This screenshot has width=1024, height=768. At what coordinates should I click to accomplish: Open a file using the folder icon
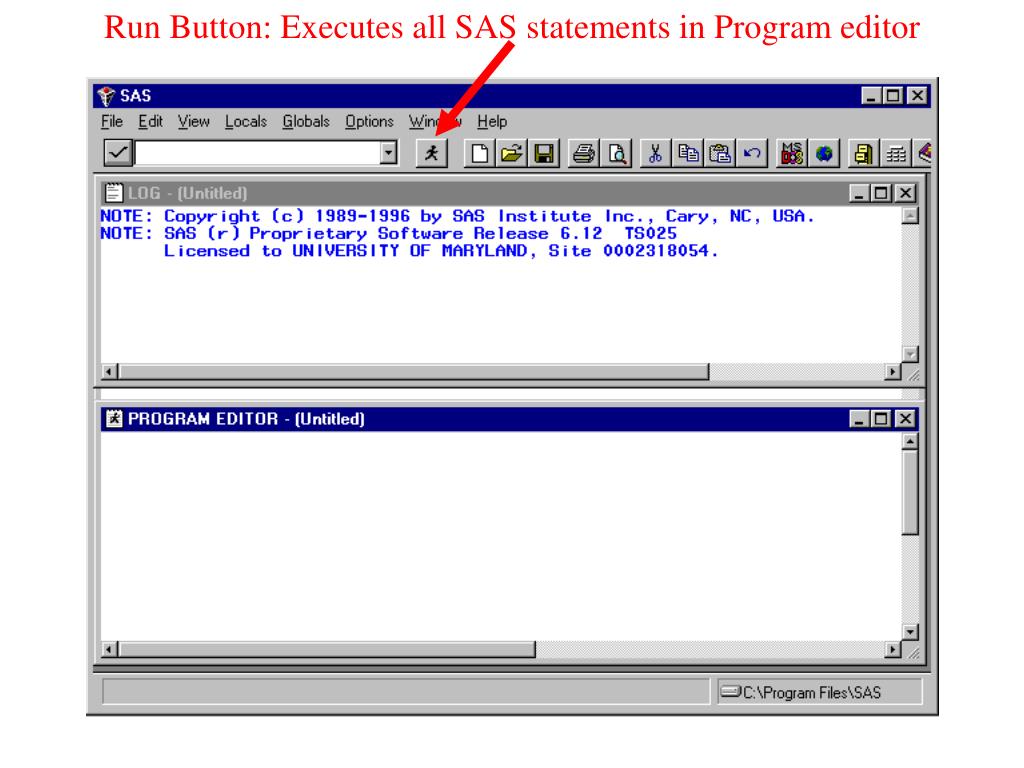(x=511, y=154)
